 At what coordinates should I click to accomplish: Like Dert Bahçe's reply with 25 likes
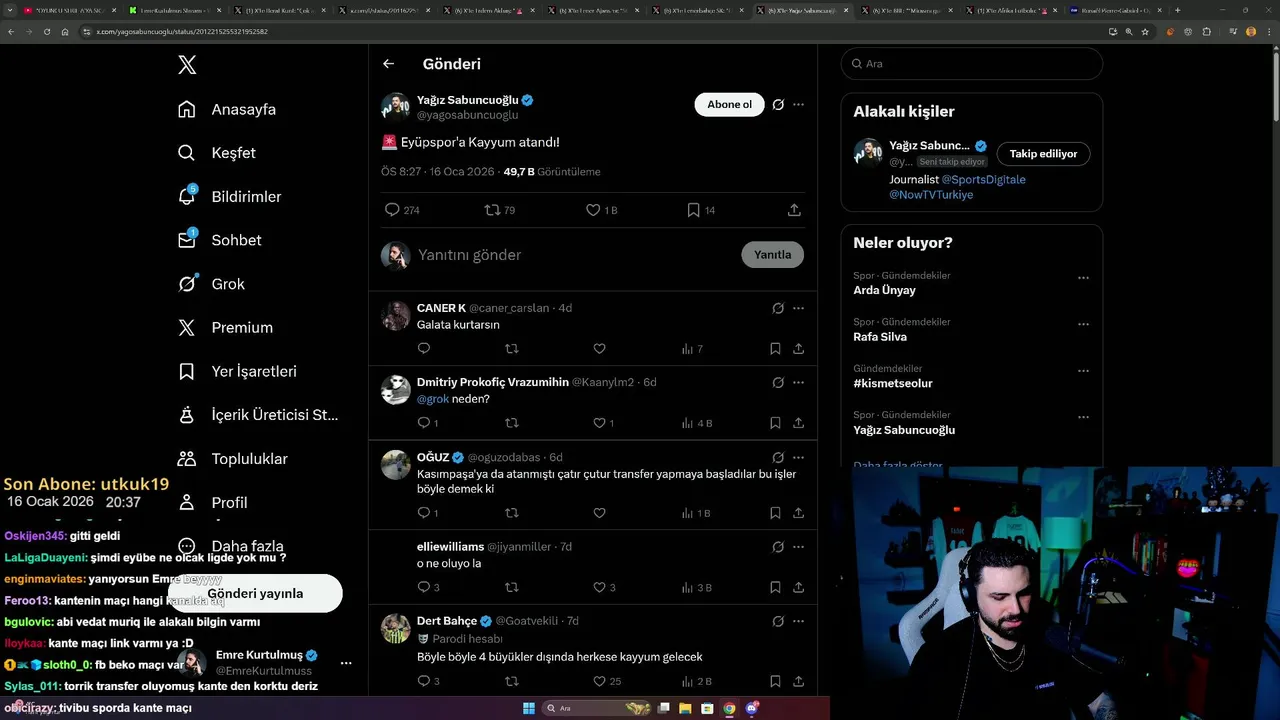pyautogui.click(x=607, y=681)
